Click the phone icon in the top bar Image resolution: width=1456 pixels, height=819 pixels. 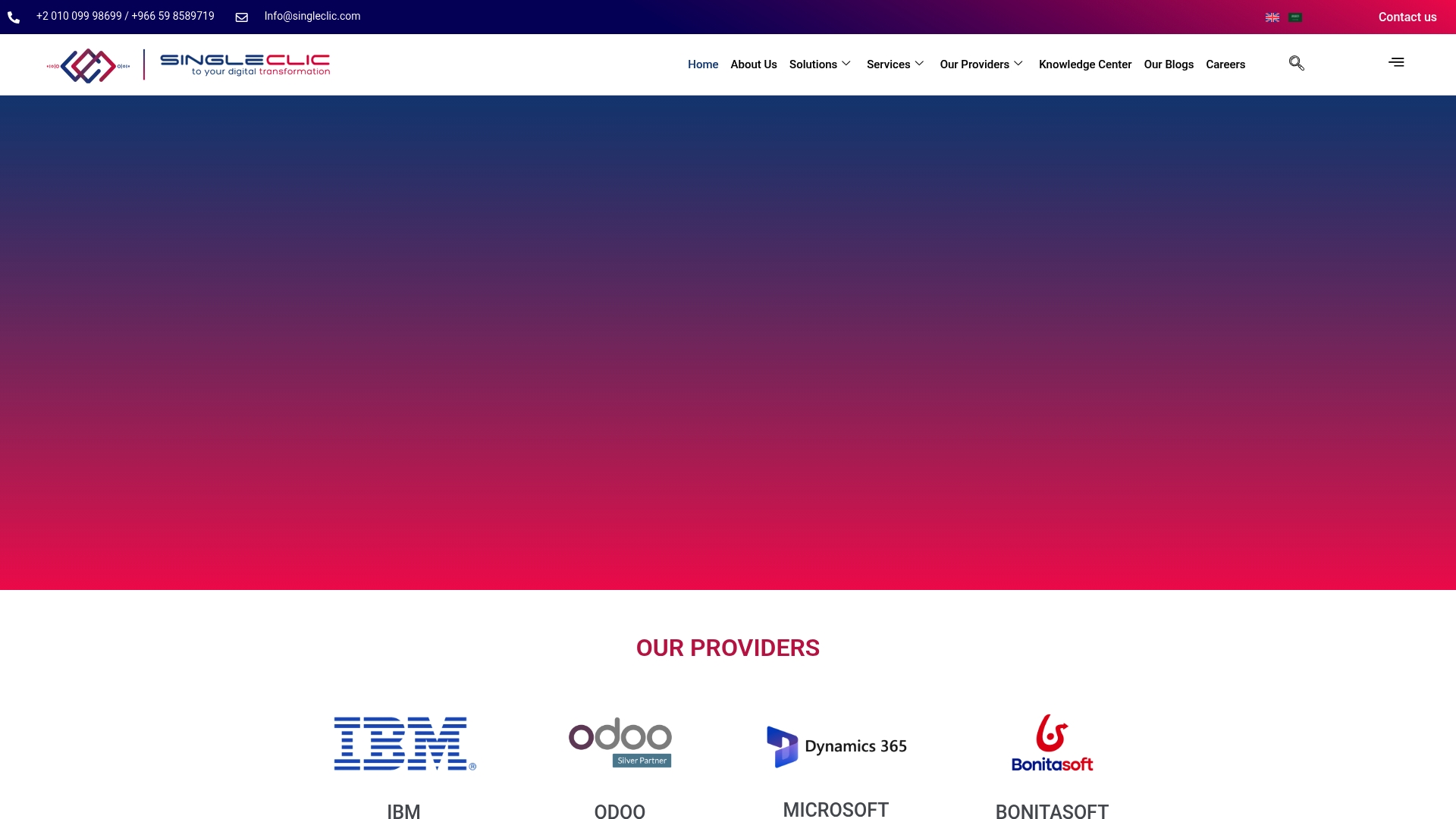point(14,17)
